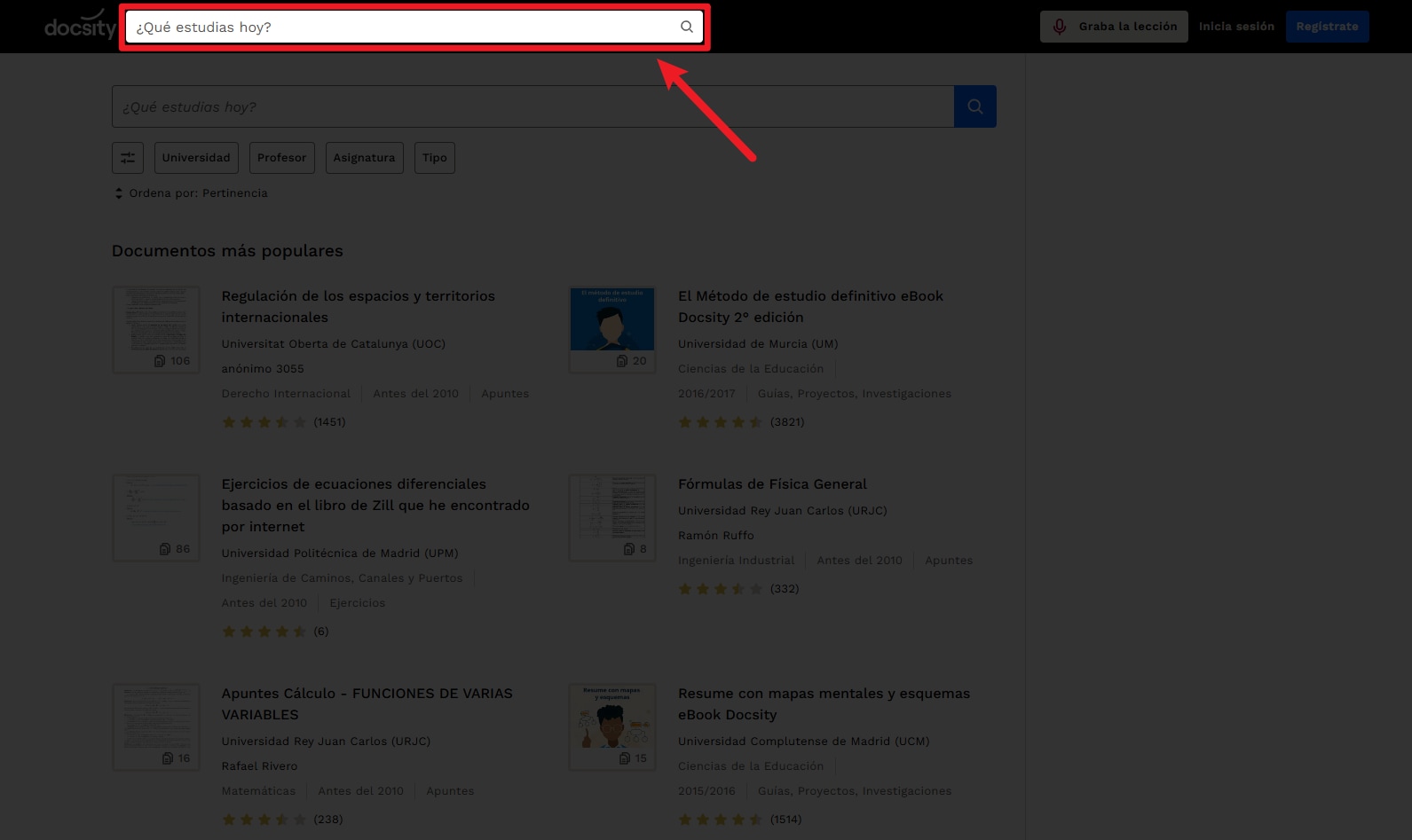Open Ejercicios de ecuaciones diferenciales document
Image resolution: width=1412 pixels, height=840 pixels.
(x=375, y=506)
